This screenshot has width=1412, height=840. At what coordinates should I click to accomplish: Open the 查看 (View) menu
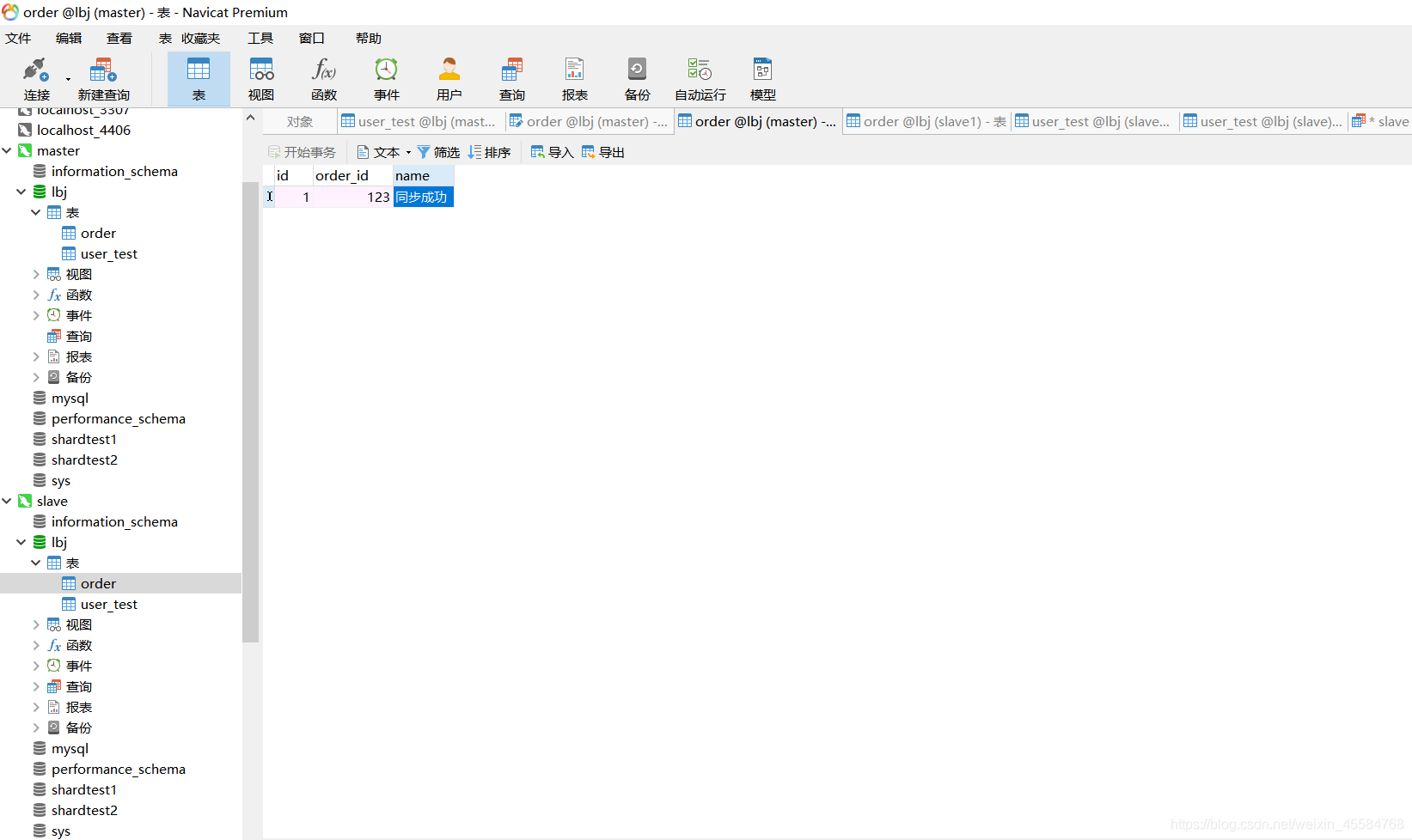[119, 38]
